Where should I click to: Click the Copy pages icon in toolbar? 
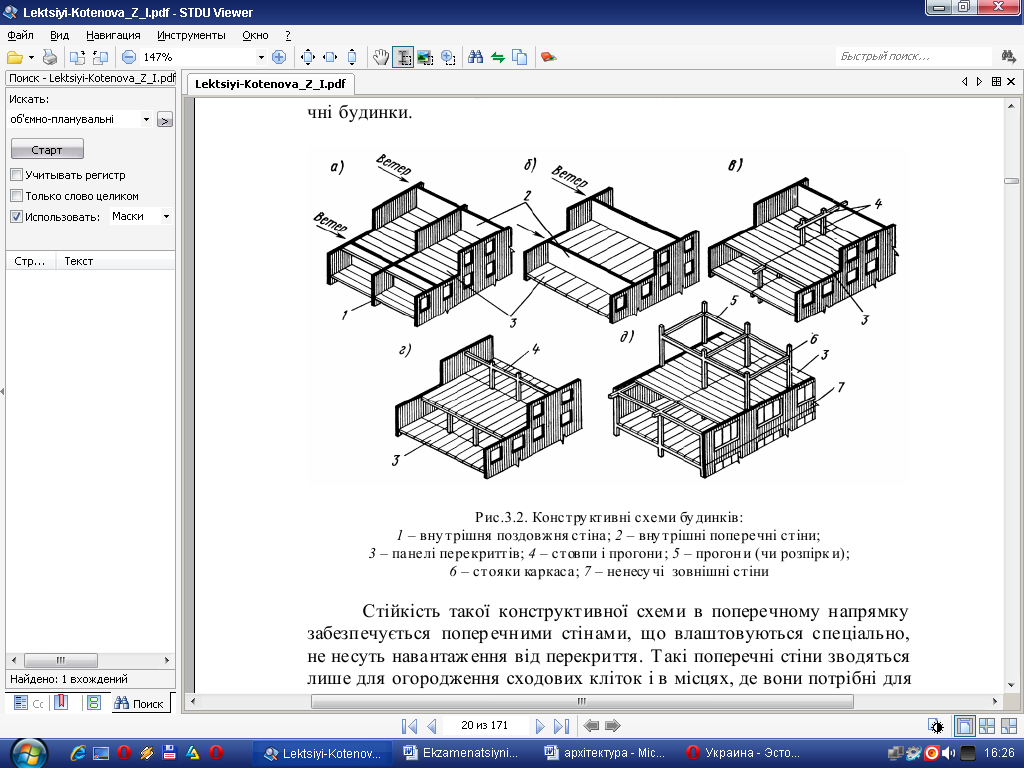[520, 57]
